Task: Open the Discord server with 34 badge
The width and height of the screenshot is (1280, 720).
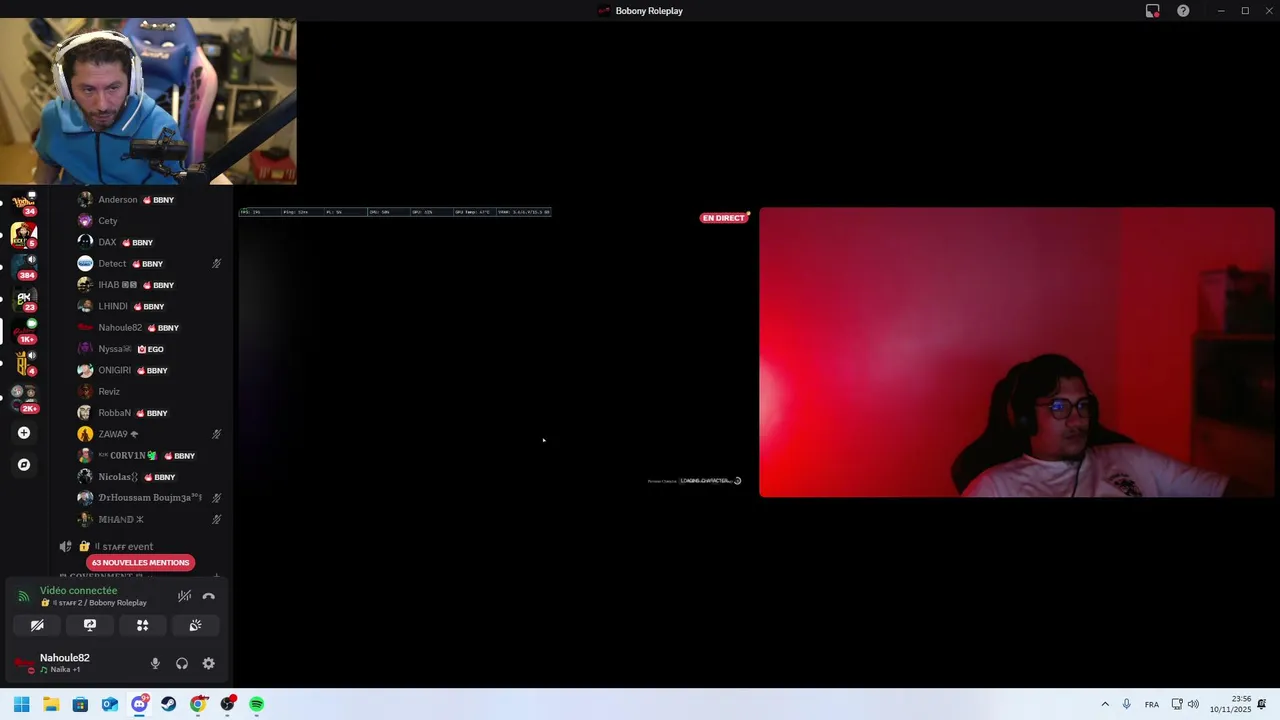Action: click(x=23, y=203)
